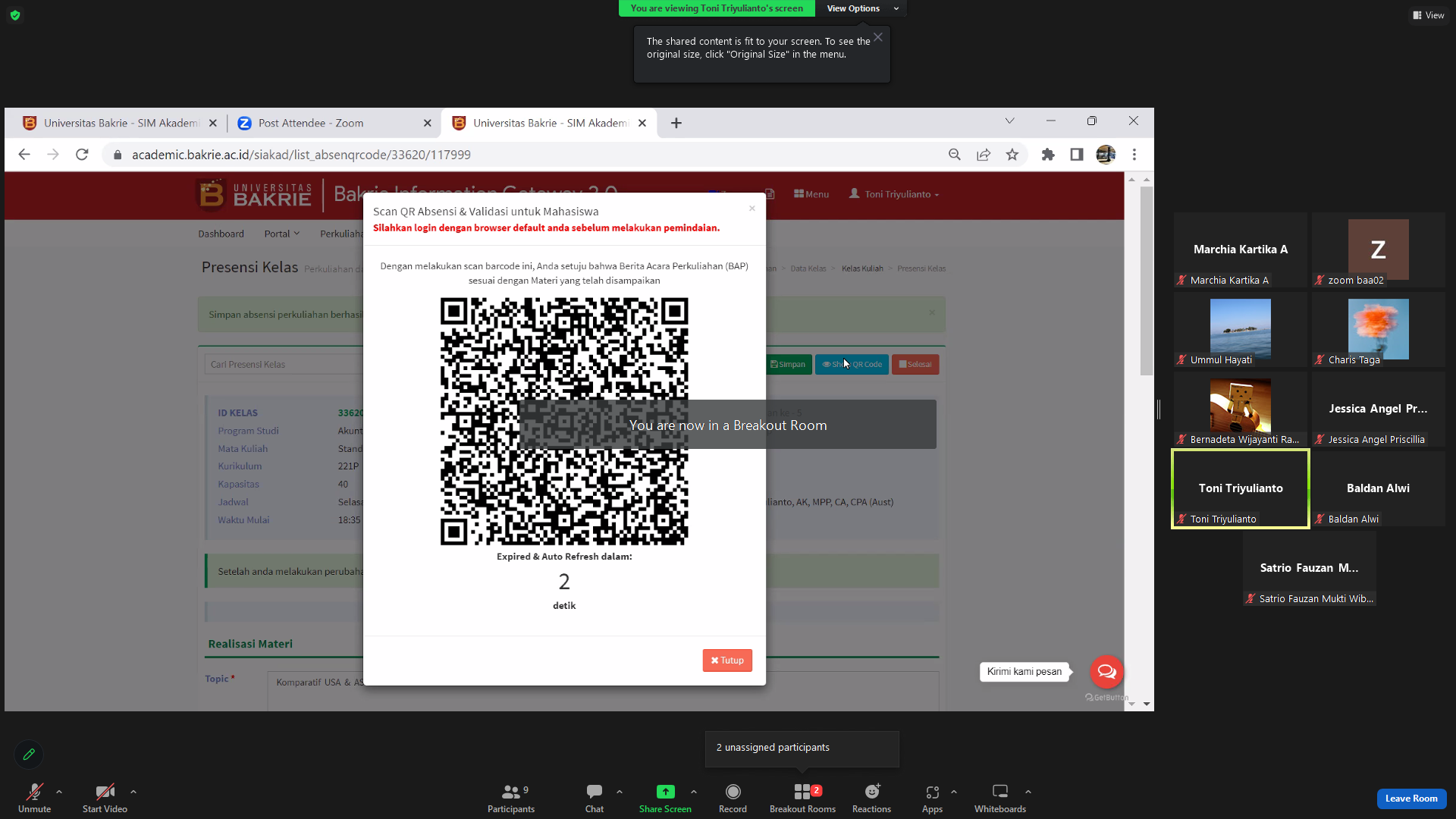Expand the Portal menu
1456x819 pixels.
click(281, 234)
